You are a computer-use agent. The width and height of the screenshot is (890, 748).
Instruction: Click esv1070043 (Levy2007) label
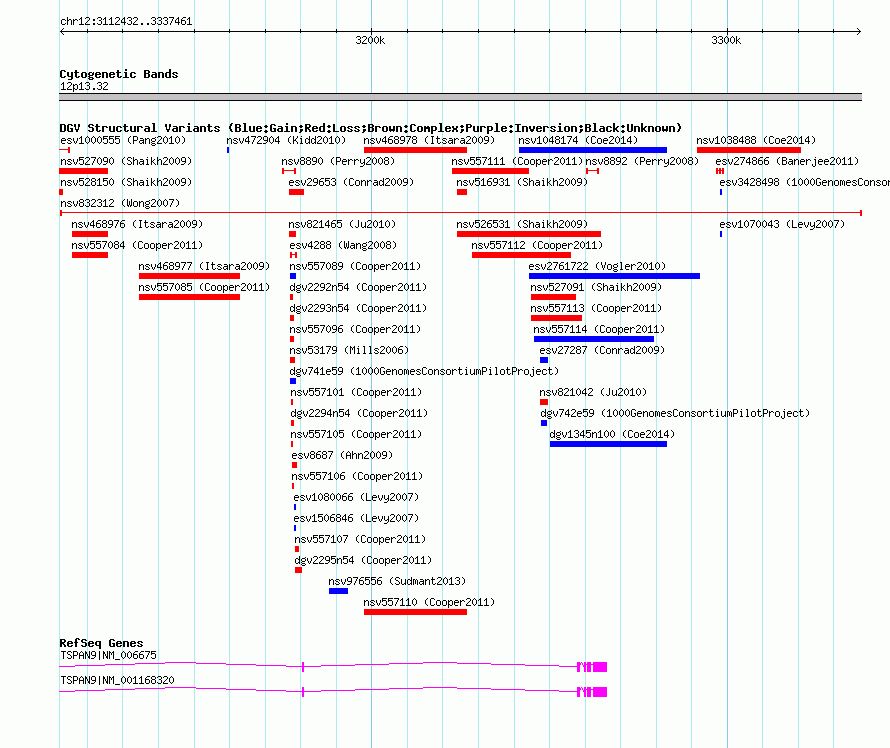pyautogui.click(x=782, y=224)
